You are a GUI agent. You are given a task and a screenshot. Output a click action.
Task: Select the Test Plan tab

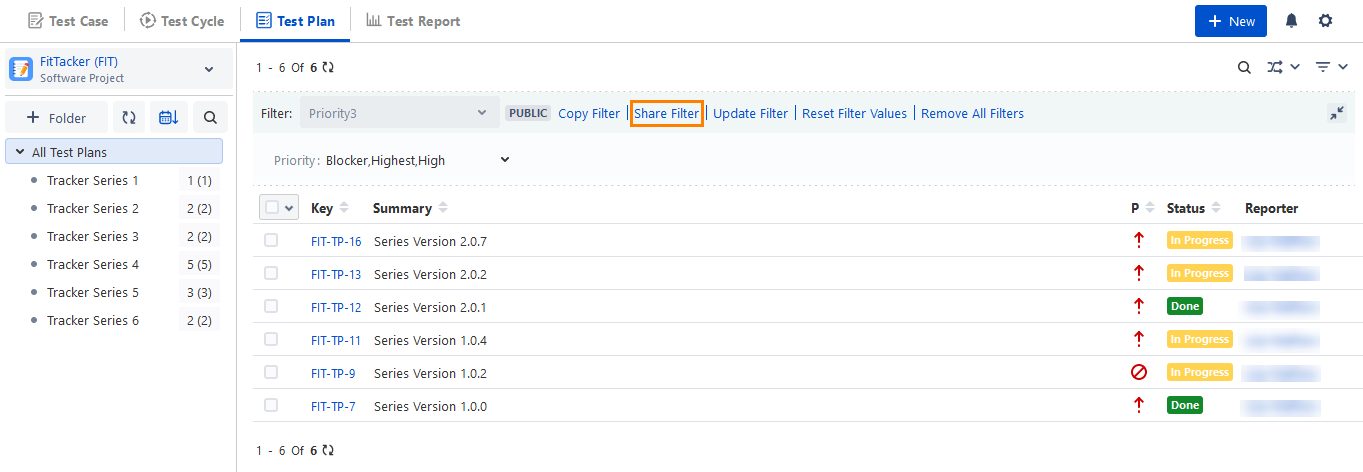[295, 21]
